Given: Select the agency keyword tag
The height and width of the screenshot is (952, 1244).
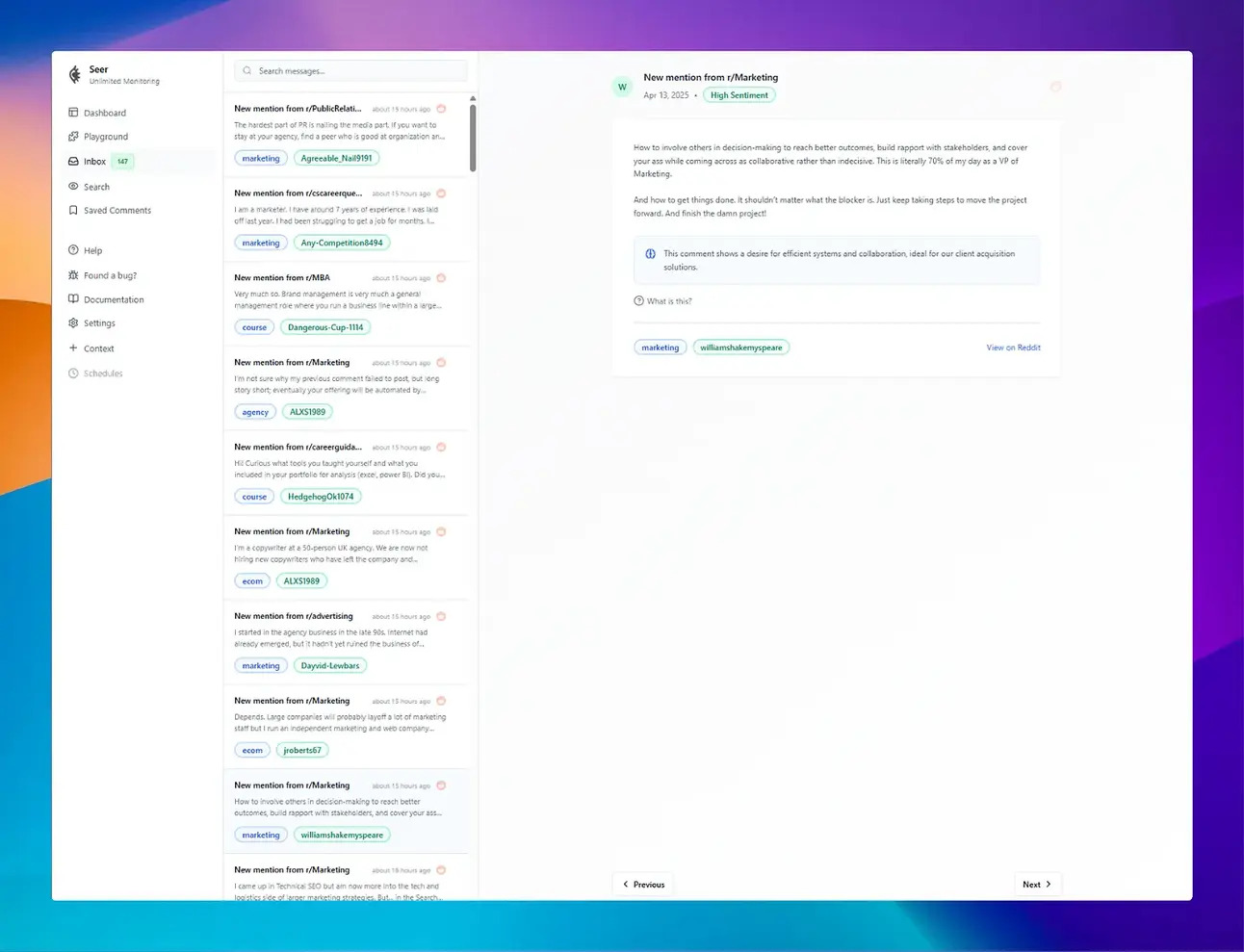Looking at the screenshot, I should [x=255, y=412].
